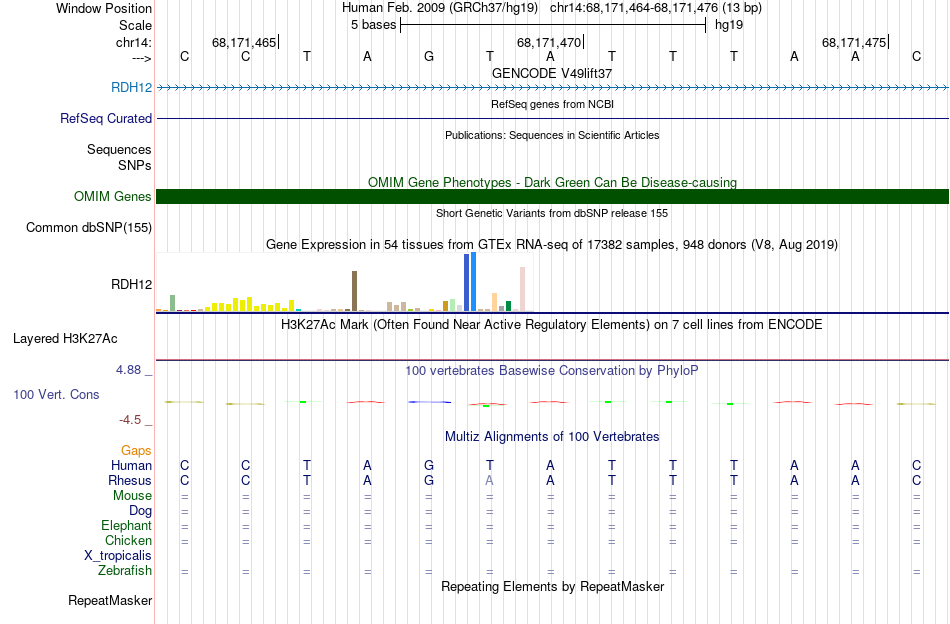Click Repeating Elements by RepeatMasker title

tap(552, 586)
